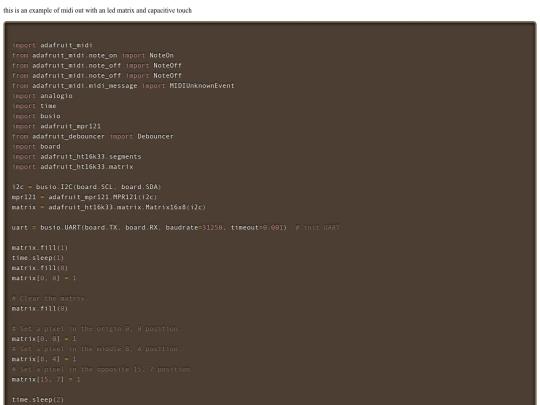Image resolution: width=540 pixels, height=405 pixels.
Task: Click the intro sentence about midi out example
Action: [97, 10]
